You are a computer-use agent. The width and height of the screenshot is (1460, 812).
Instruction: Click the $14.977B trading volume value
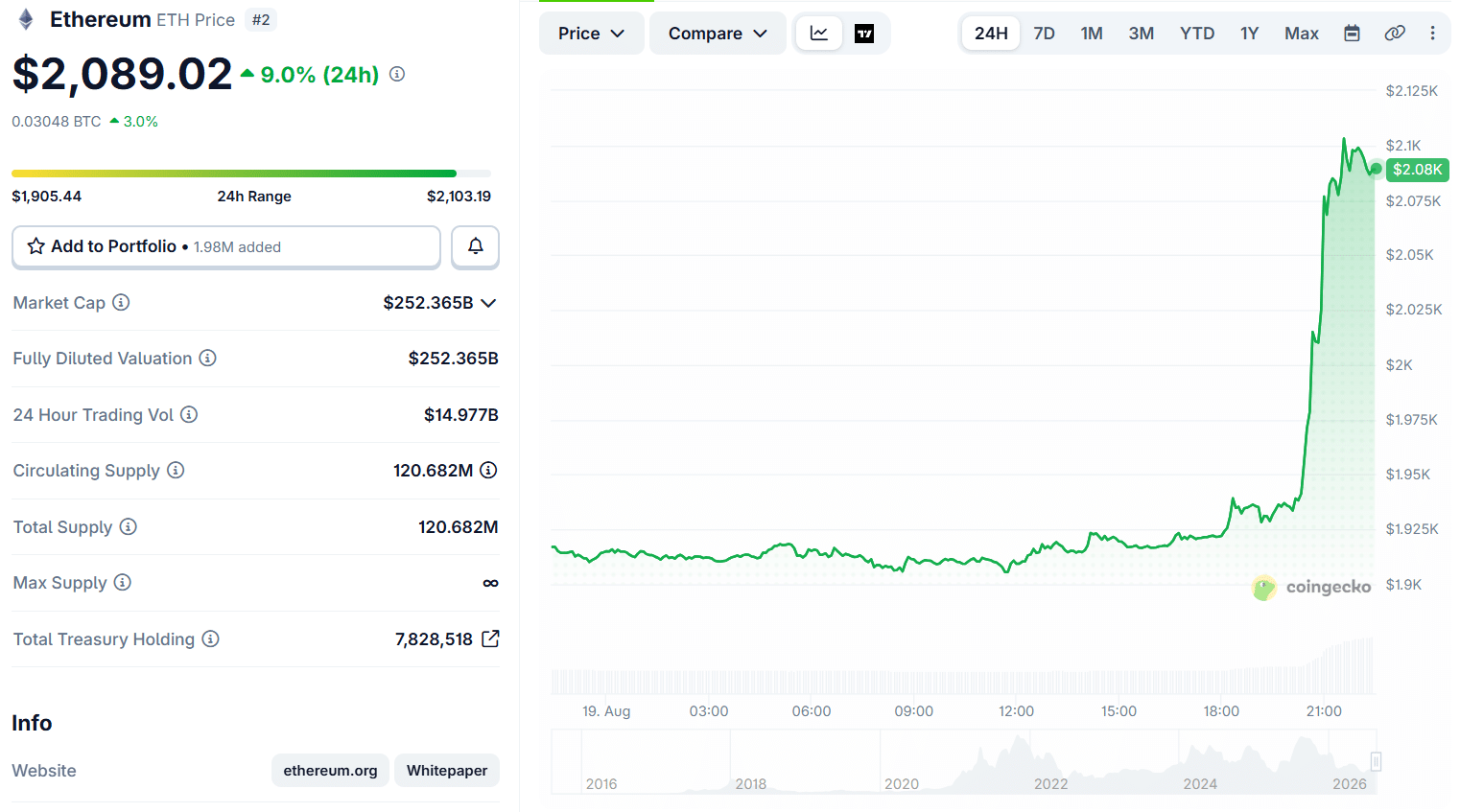[x=461, y=415]
